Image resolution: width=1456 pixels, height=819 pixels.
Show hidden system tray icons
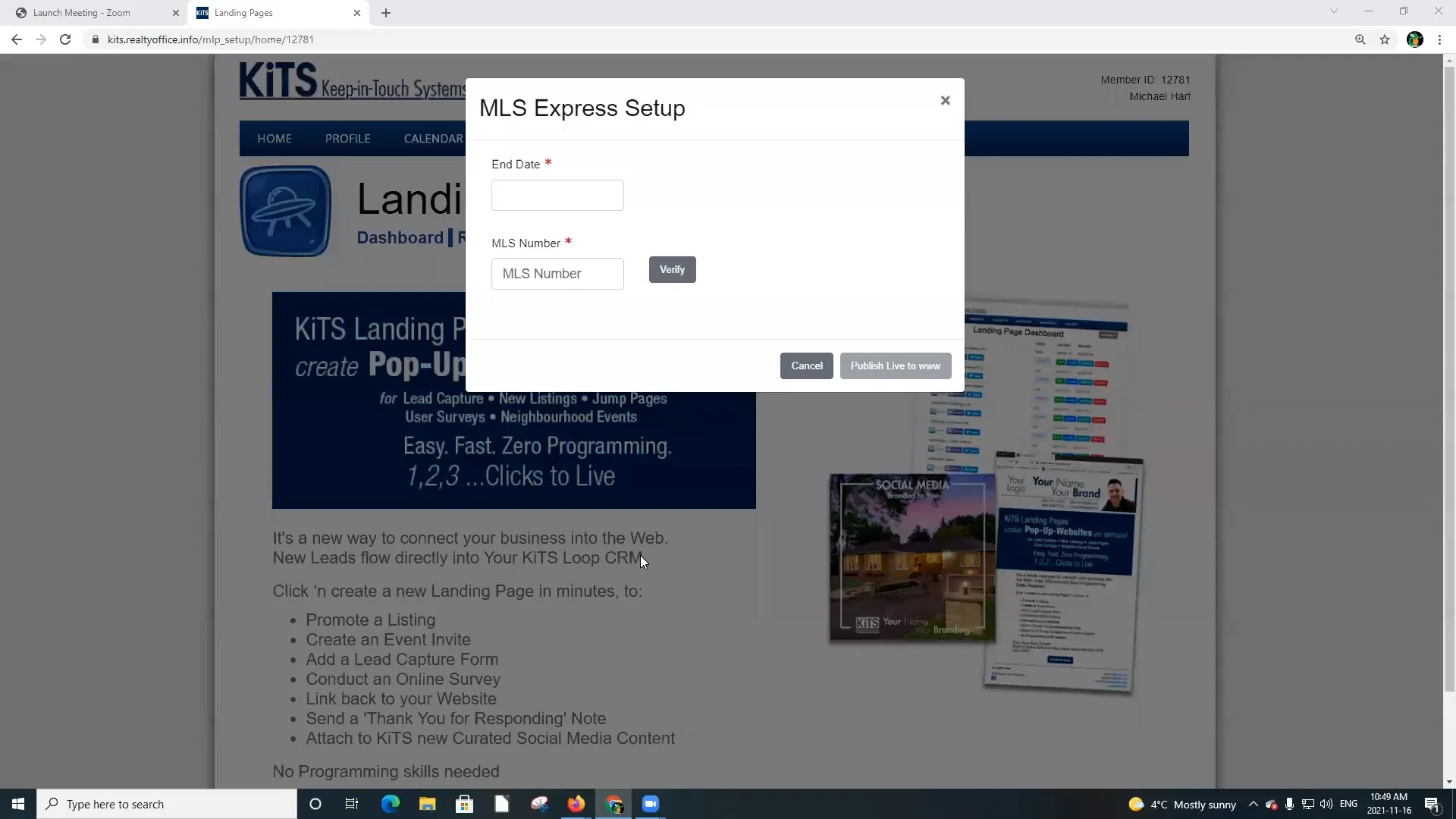(x=1253, y=804)
